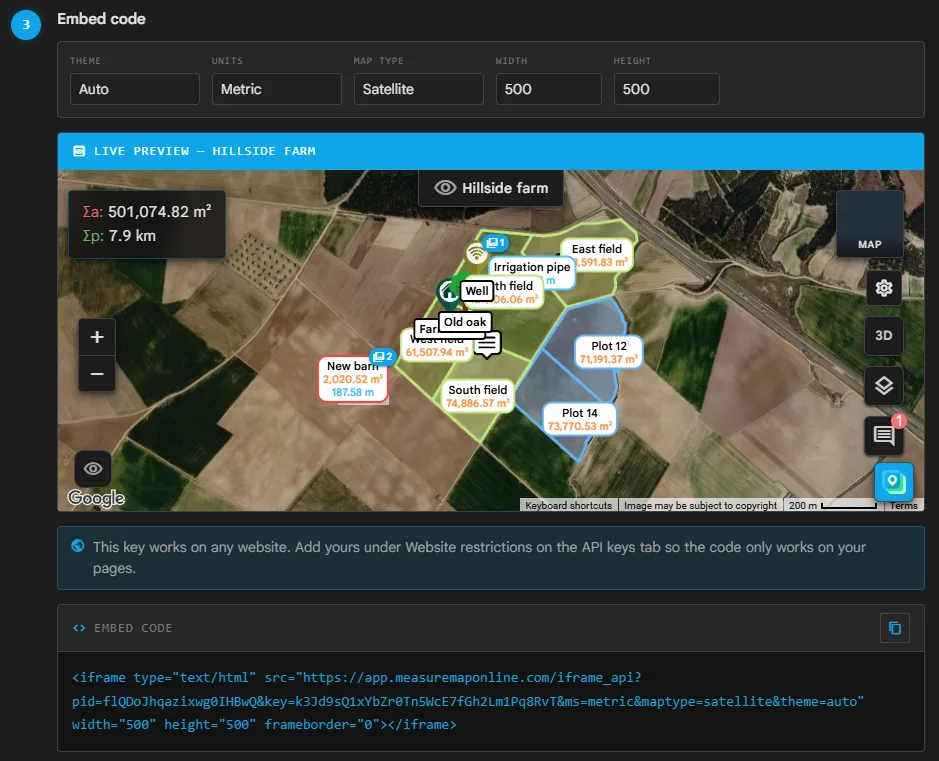Toggle the Hillside farm eye visibility icon

(445, 188)
